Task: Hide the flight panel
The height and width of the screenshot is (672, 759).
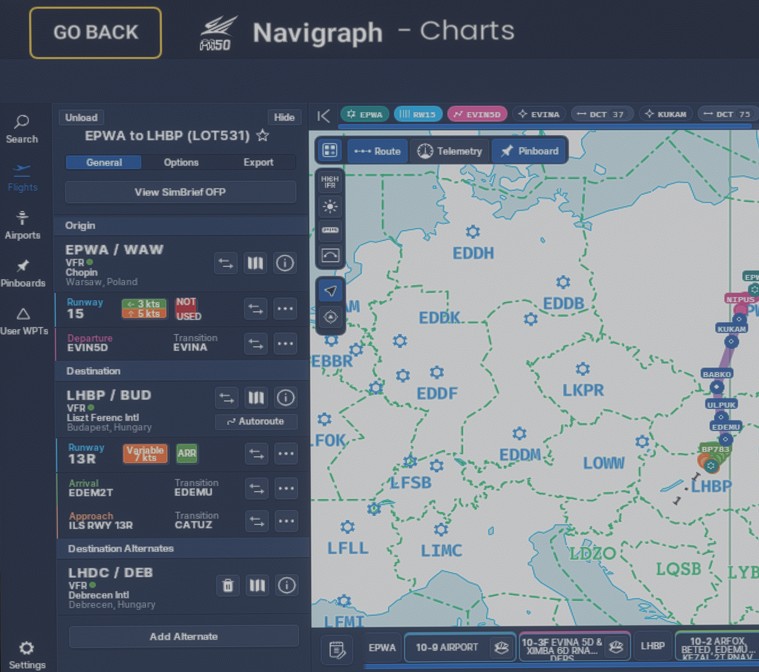Action: pos(284,117)
